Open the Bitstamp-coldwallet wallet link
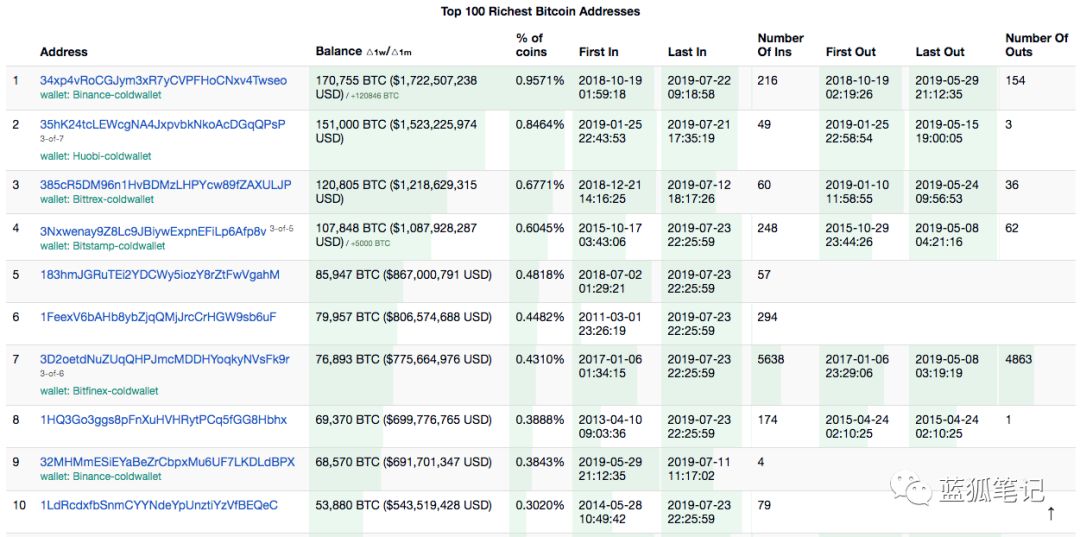This screenshot has height=537, width=1080. 118,246
